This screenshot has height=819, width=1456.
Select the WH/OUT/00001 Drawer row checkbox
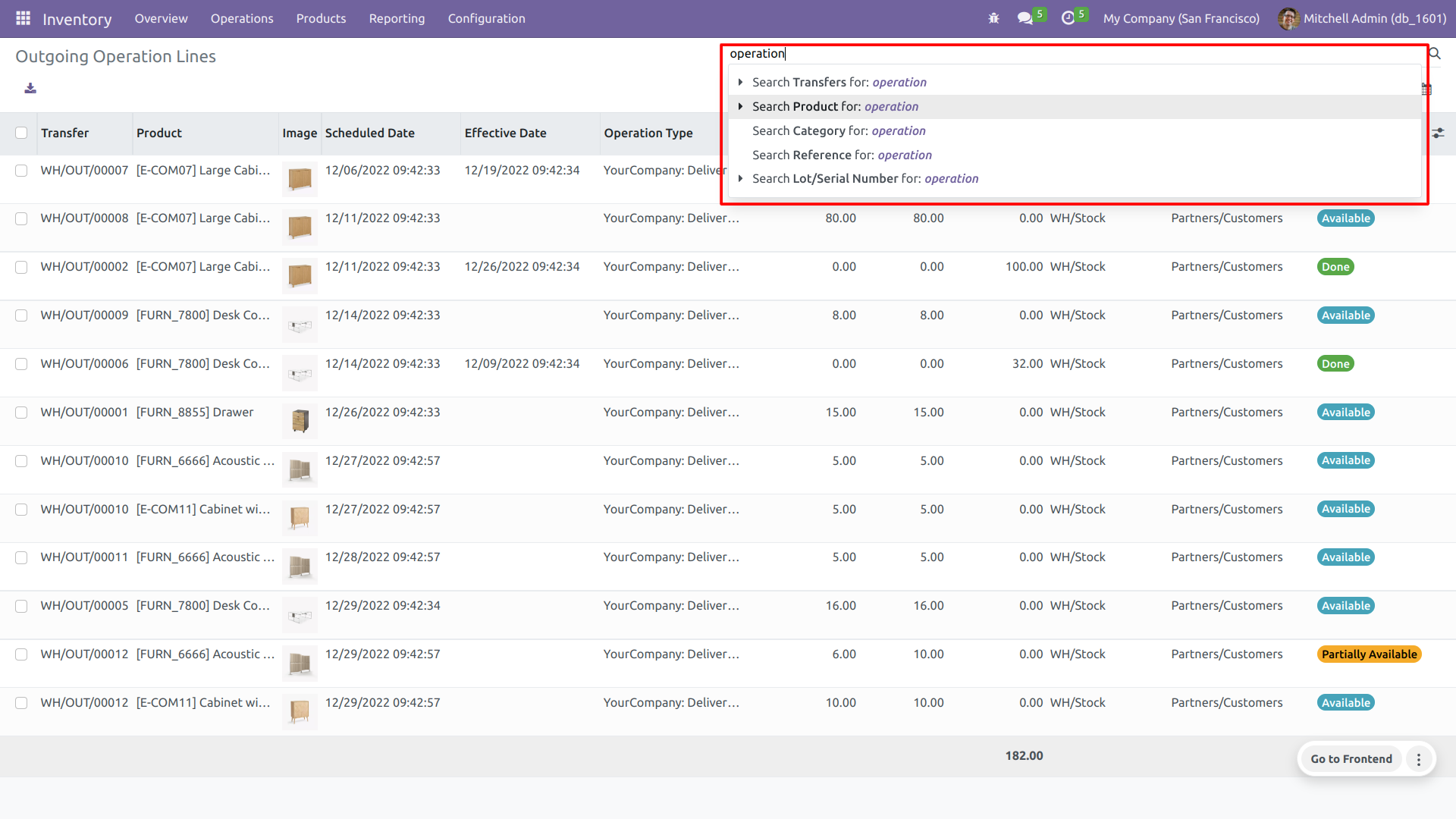(21, 413)
